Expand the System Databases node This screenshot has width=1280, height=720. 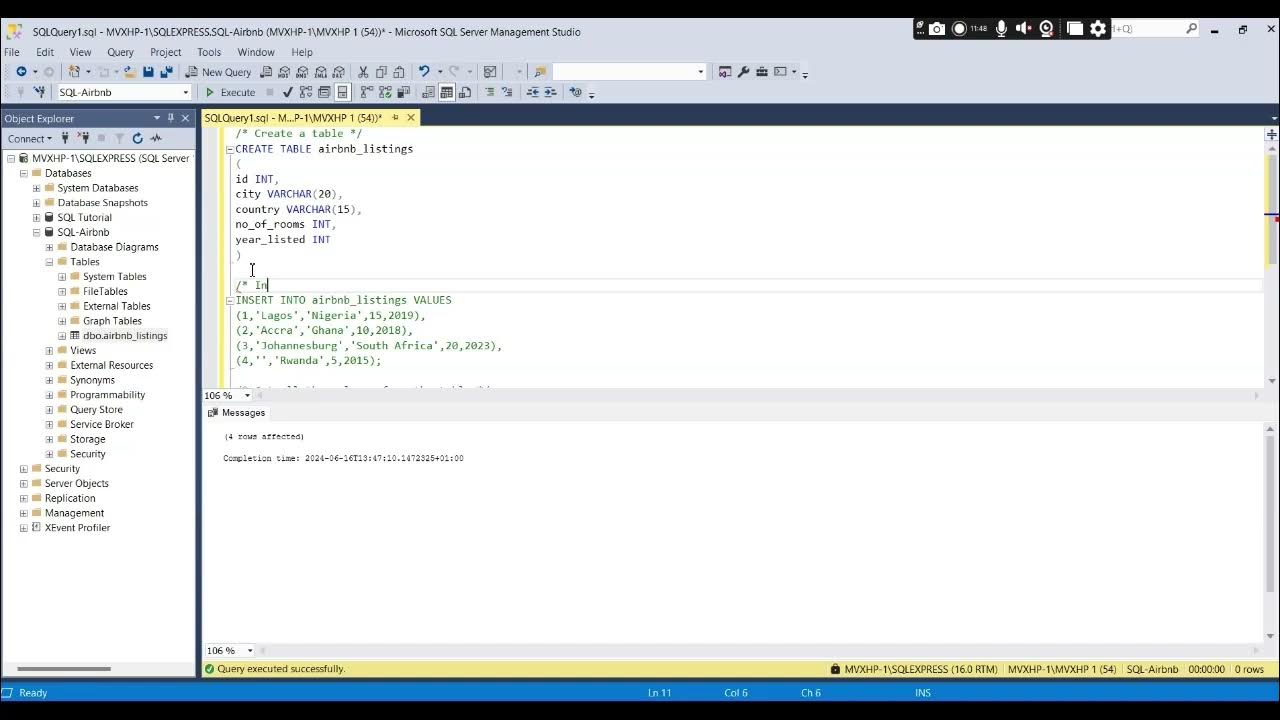point(36,188)
